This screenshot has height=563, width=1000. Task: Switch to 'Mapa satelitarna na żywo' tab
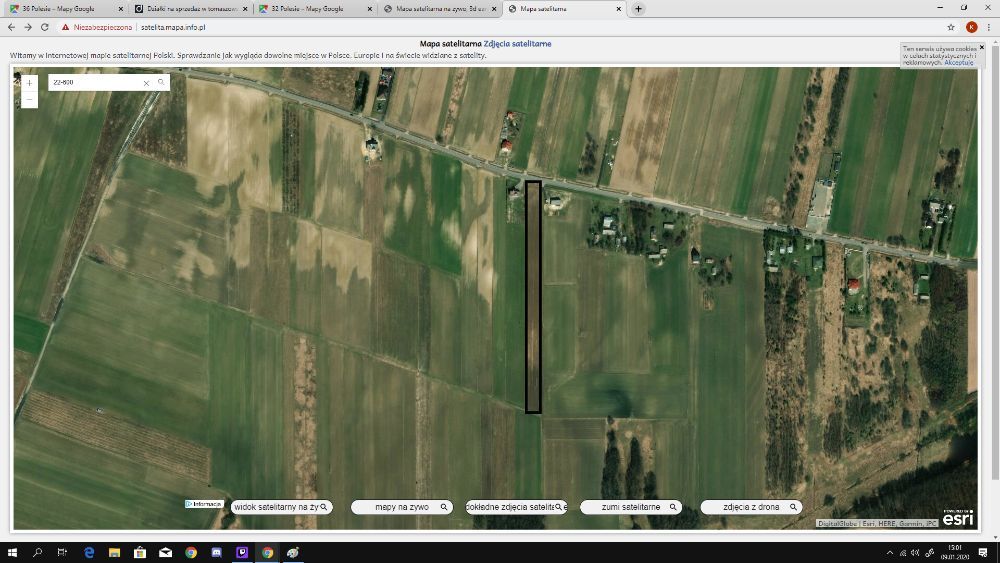pos(440,9)
